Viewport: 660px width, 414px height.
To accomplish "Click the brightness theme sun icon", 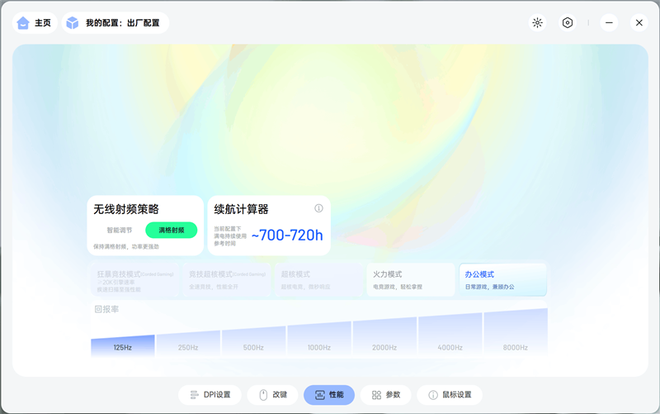I will 537,22.
